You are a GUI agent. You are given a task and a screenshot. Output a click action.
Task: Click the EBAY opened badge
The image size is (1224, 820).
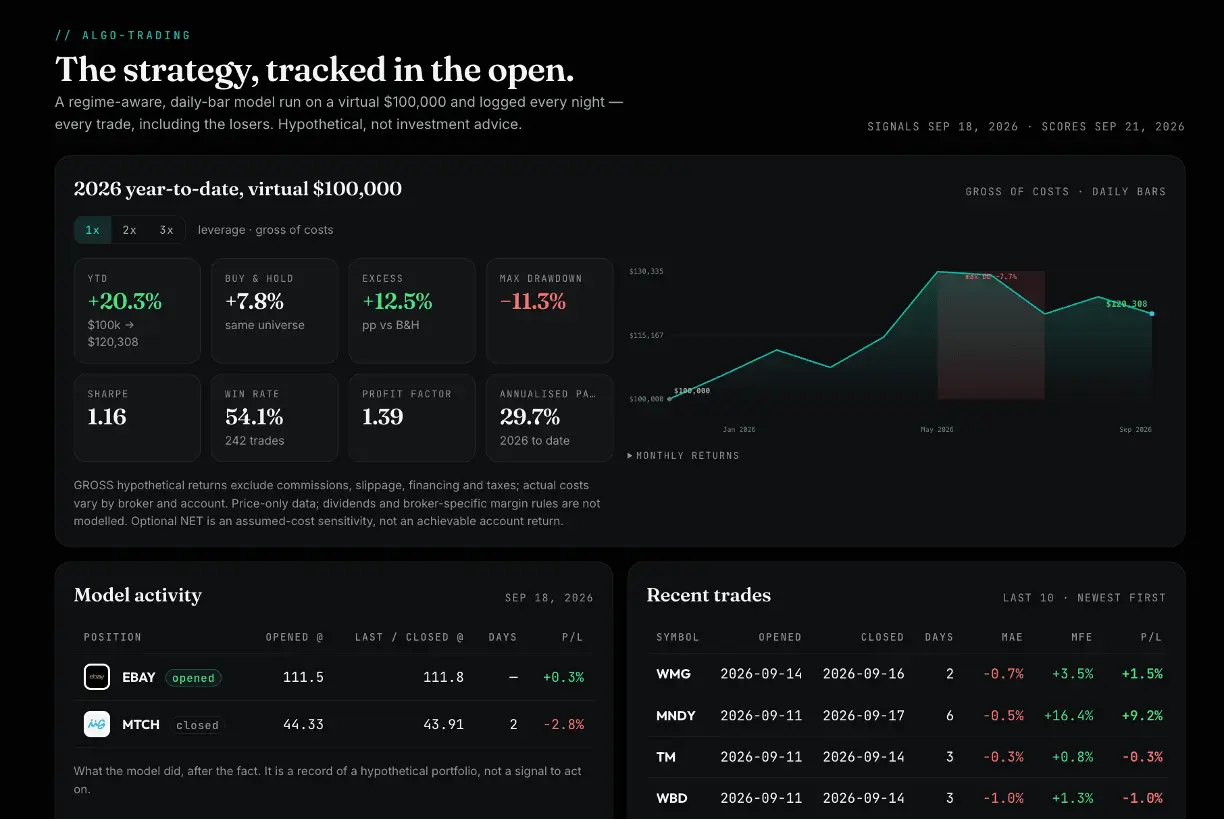point(193,677)
